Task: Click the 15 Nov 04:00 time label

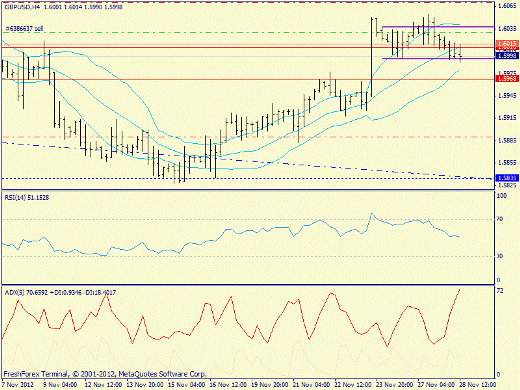Action: (x=187, y=384)
